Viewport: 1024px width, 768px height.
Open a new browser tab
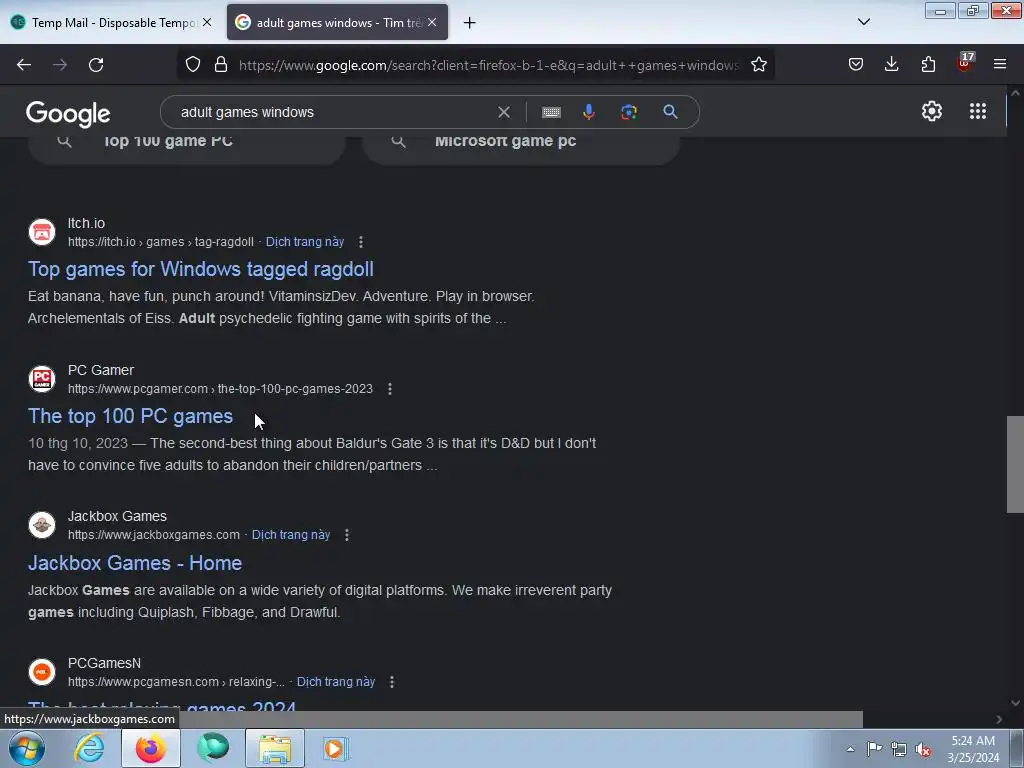(x=470, y=23)
